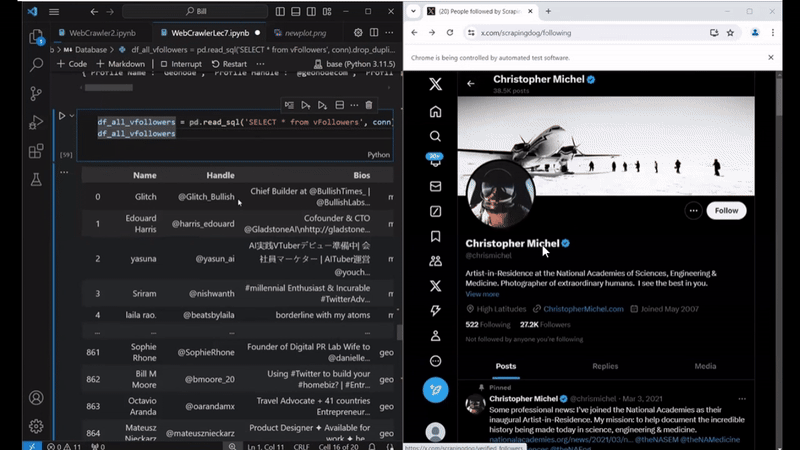Open the notebook settings gear in the editor title

click(x=358, y=33)
